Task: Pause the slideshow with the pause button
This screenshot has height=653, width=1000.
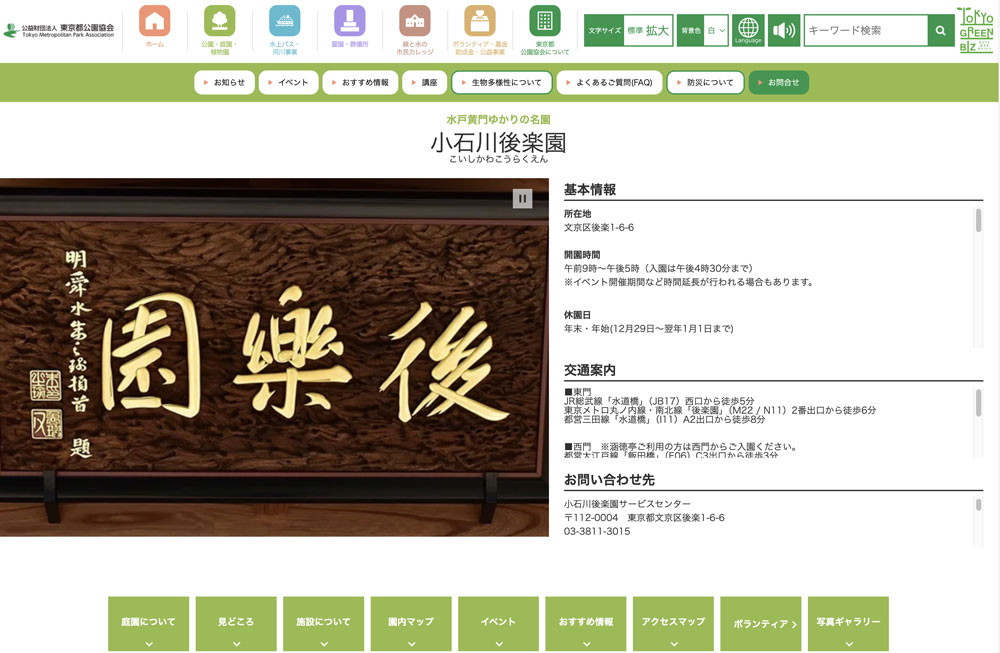Action: tap(522, 198)
